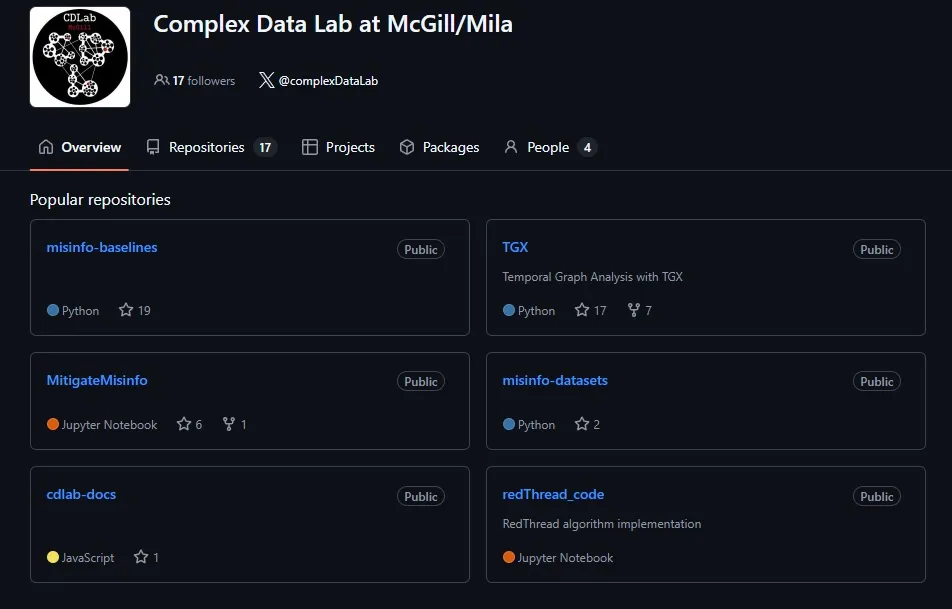Viewport: 952px width, 609px height.
Task: Click the star icon on misinfo-baselines
Action: 126,310
